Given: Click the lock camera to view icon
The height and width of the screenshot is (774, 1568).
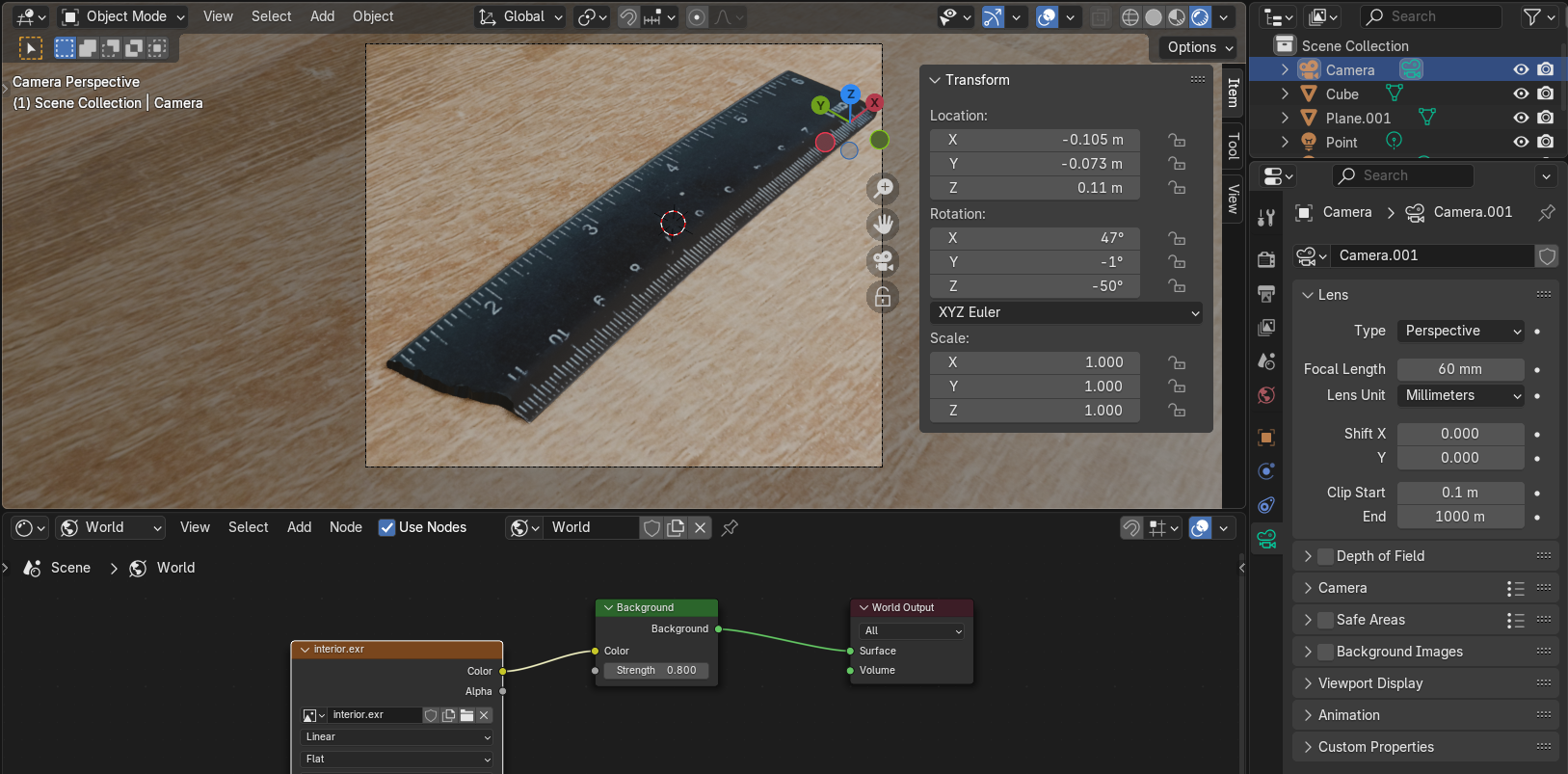Looking at the screenshot, I should point(883,297).
